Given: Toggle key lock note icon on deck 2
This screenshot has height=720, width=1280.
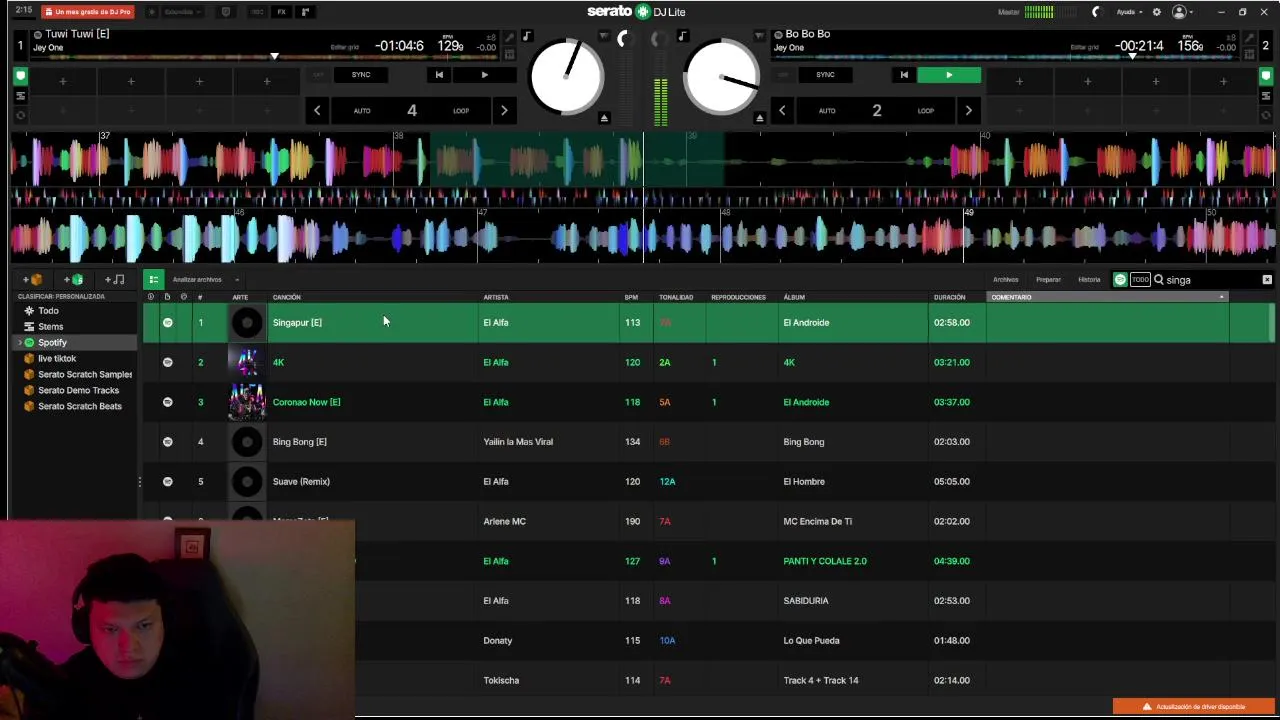Looking at the screenshot, I should point(683,36).
